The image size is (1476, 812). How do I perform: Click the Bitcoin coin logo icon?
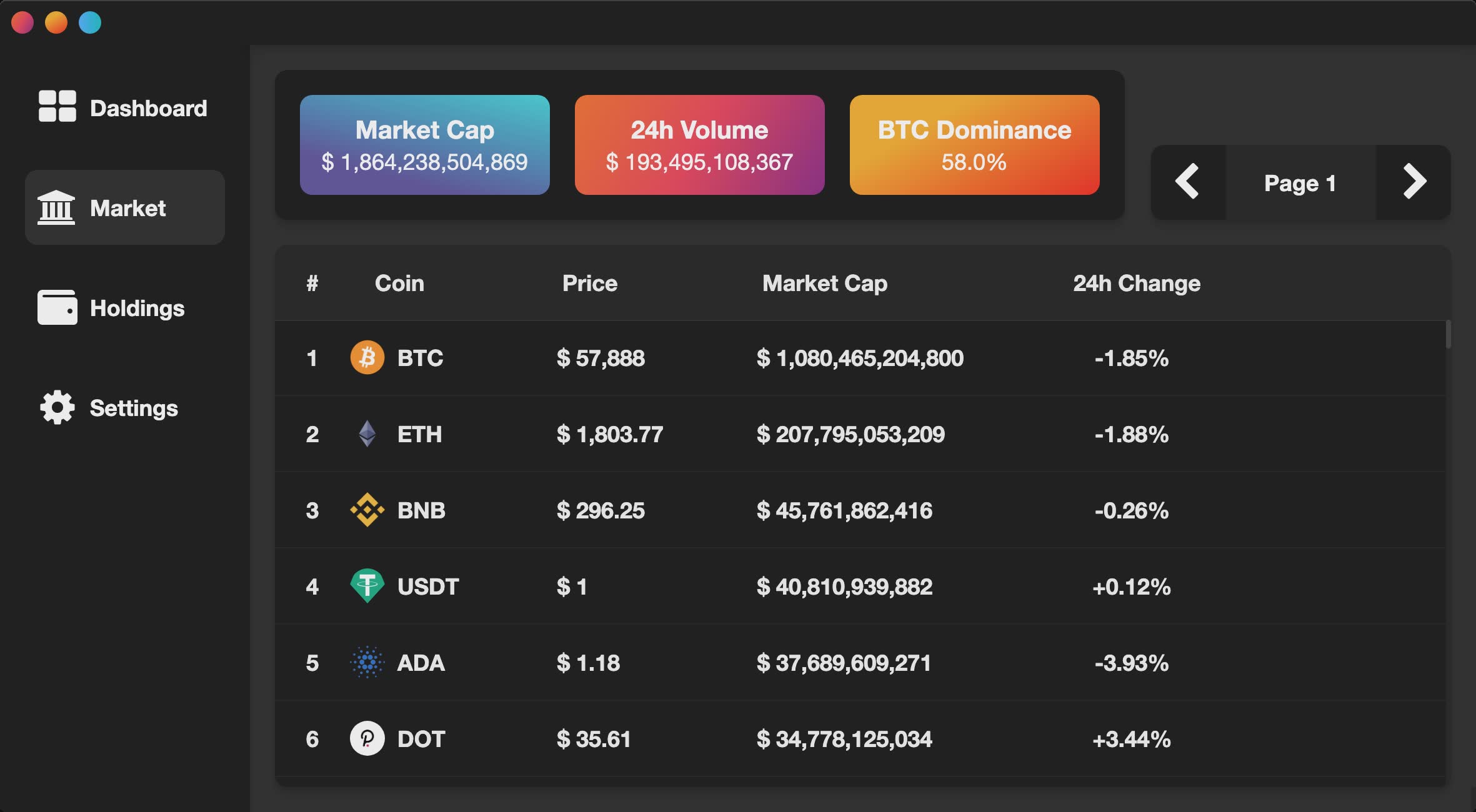point(367,357)
